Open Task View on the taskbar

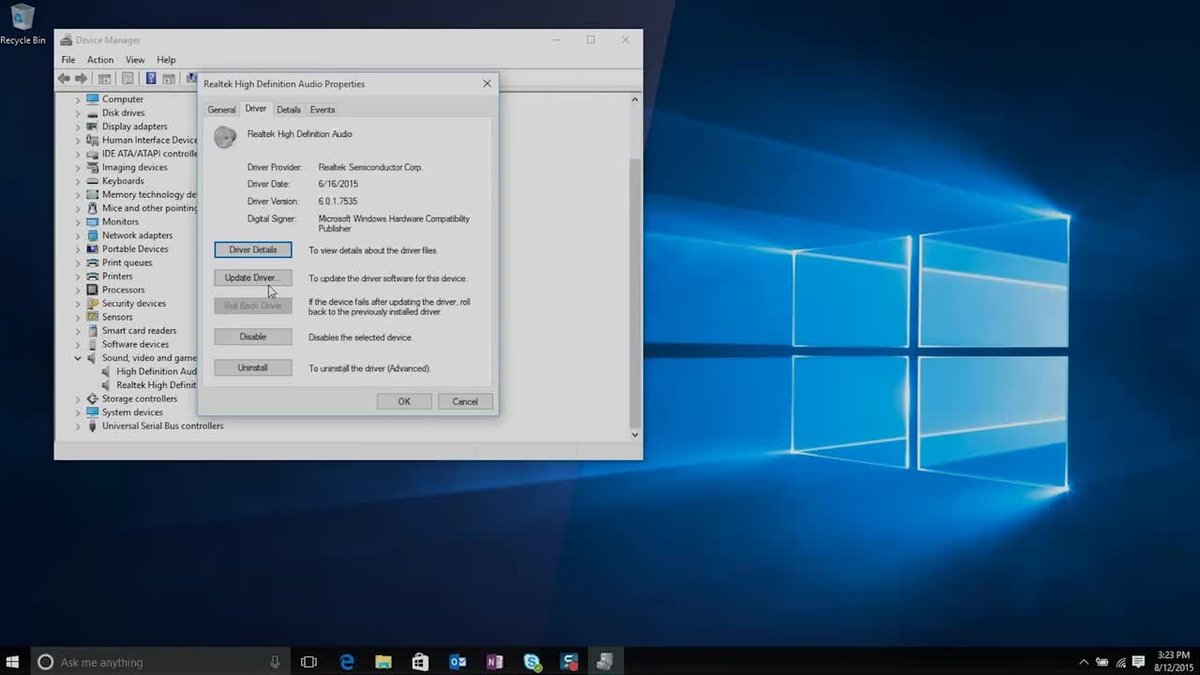308,661
